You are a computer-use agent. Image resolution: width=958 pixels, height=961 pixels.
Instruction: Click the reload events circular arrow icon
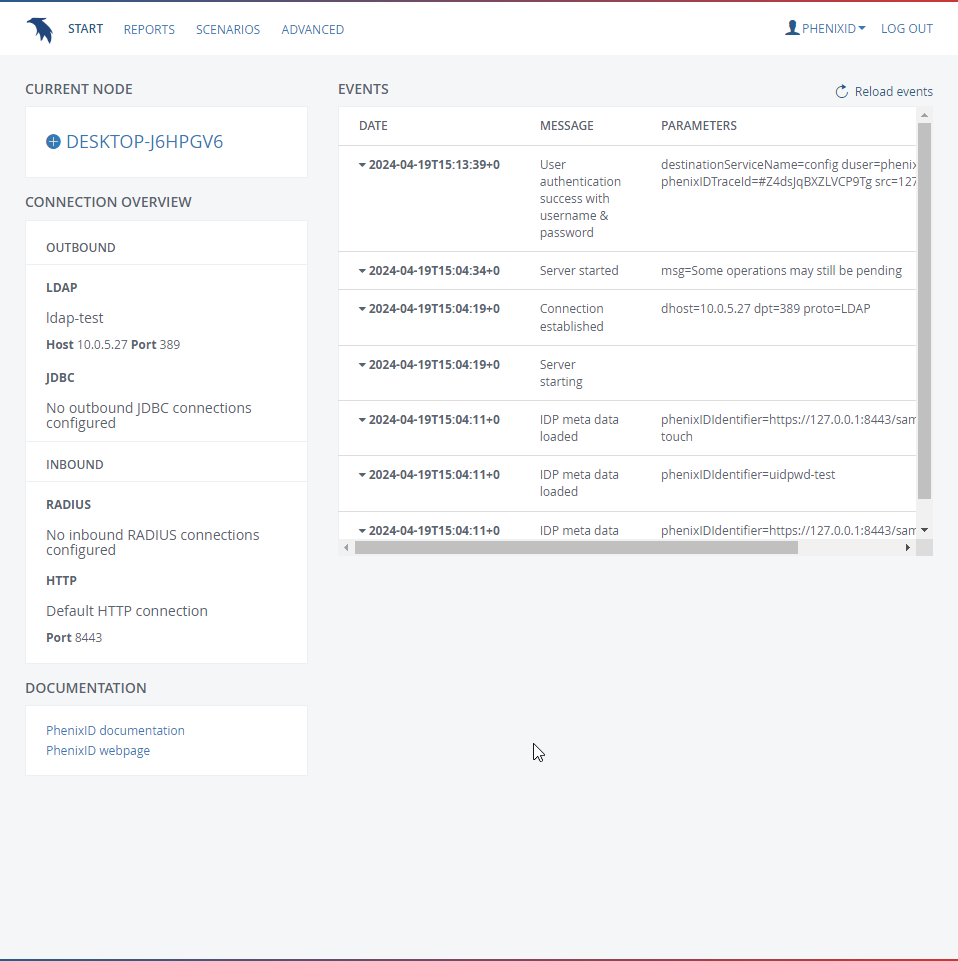pyautogui.click(x=842, y=91)
